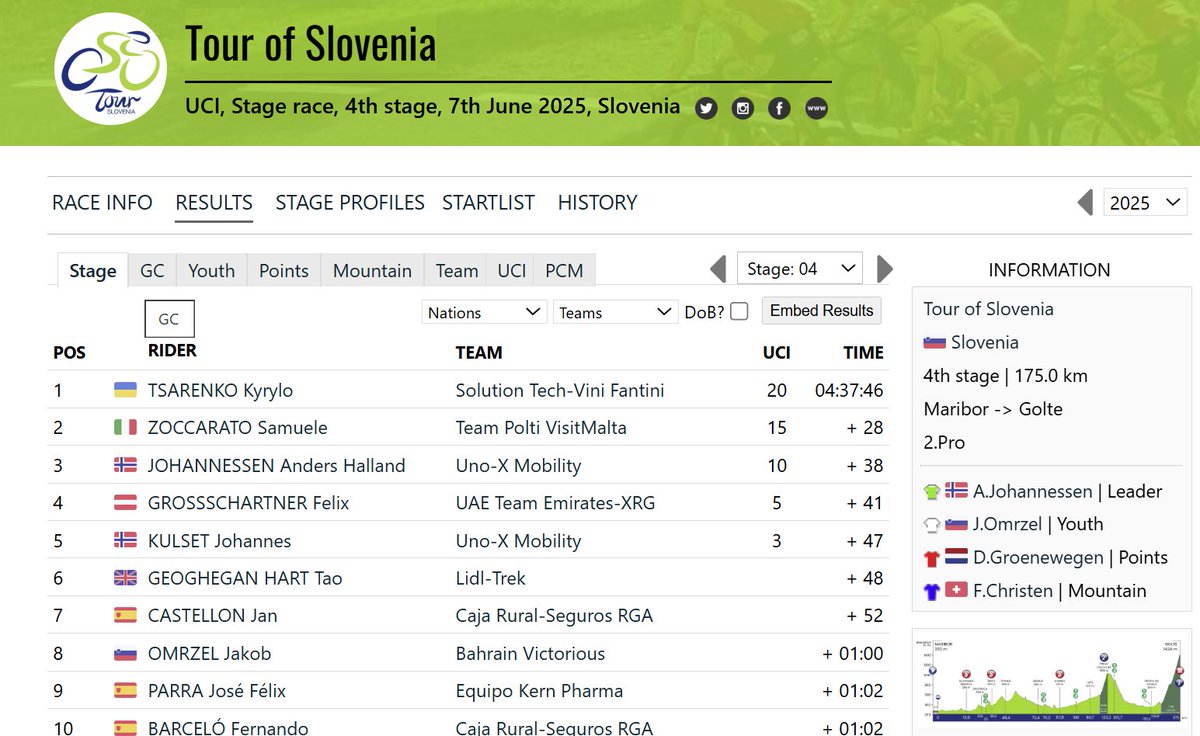
Task: Open team Bahrain Victorious
Action: click(531, 653)
